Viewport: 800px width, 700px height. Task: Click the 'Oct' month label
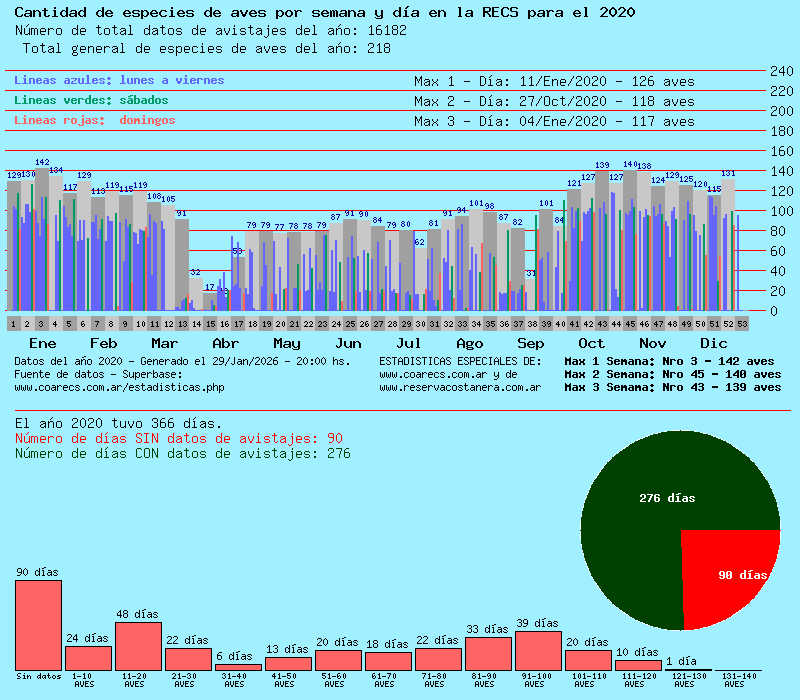[x=591, y=343]
